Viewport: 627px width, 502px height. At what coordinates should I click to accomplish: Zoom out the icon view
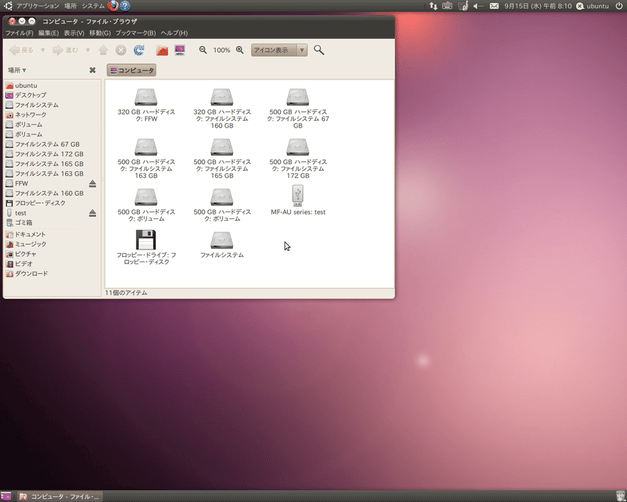[203, 50]
